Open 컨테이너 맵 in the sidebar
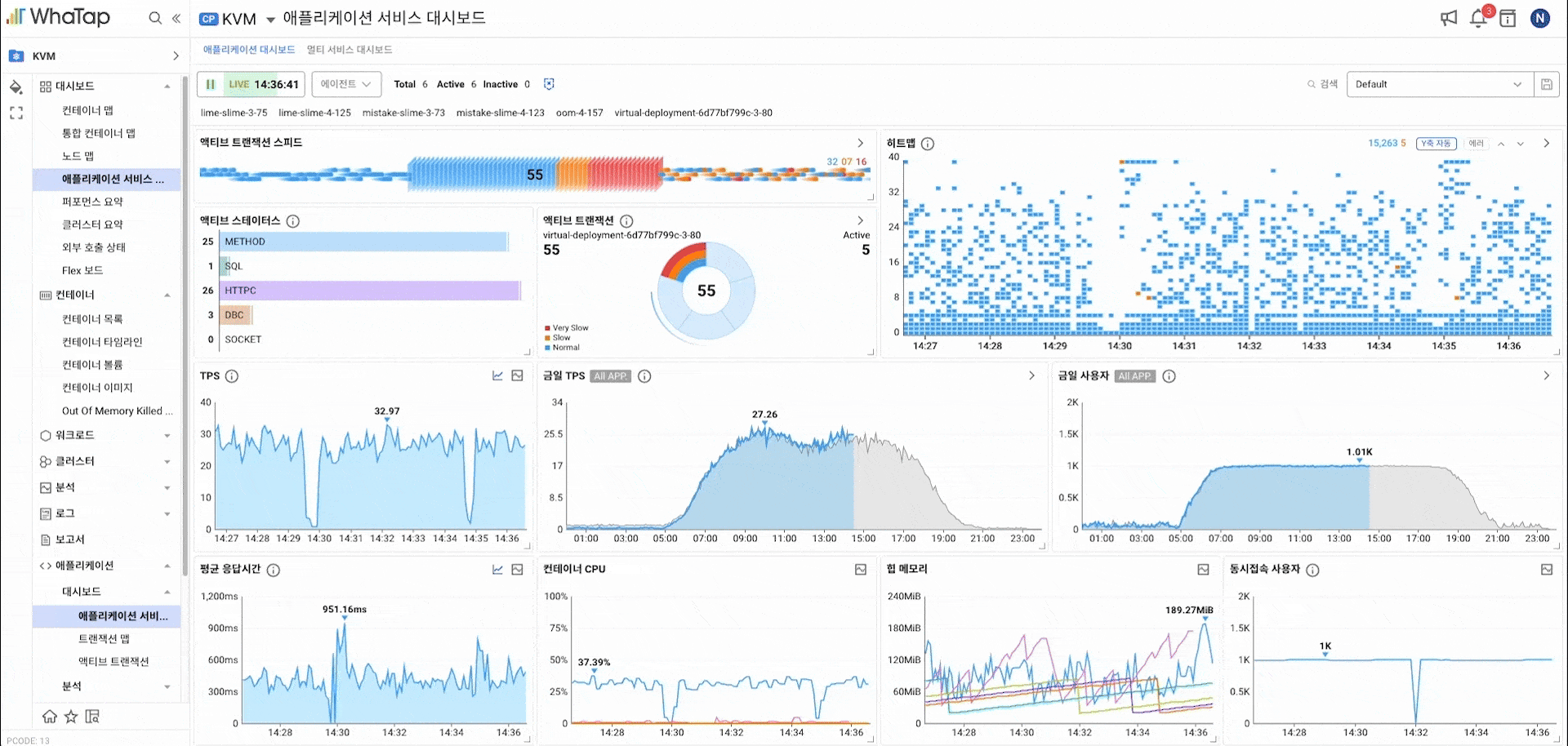 coord(87,110)
